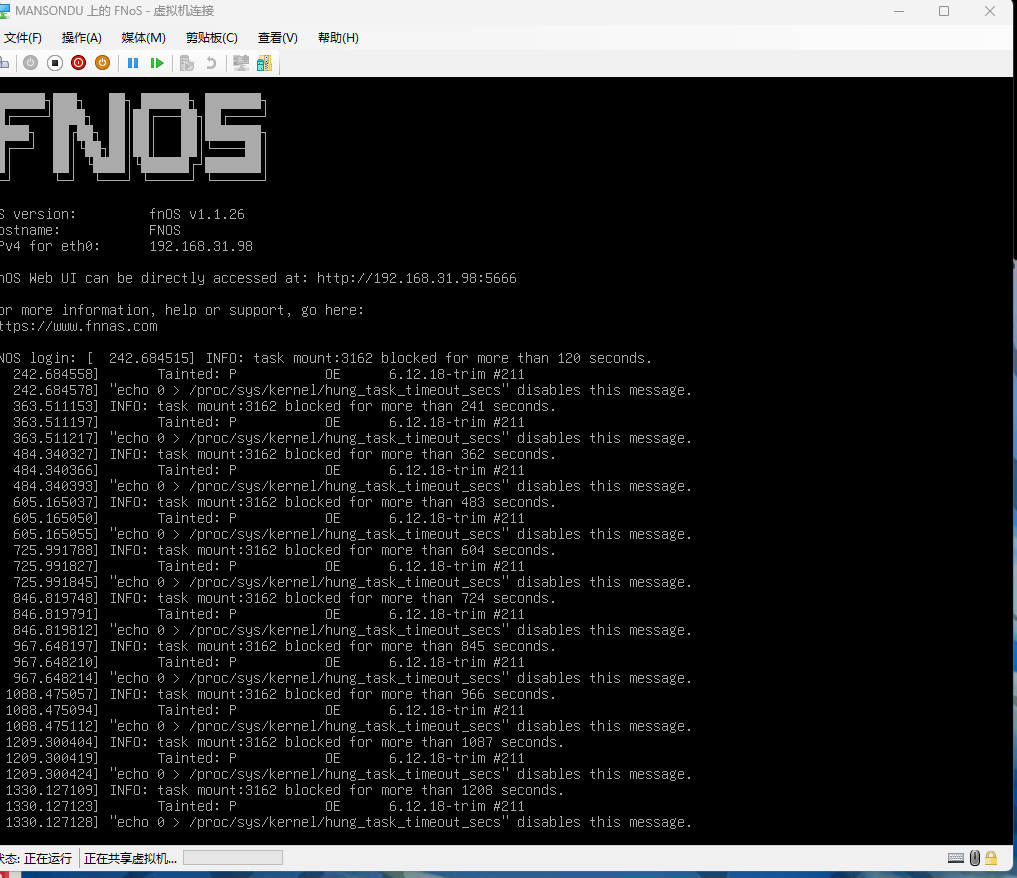Click the Revert undo-arrow icon

(x=211, y=63)
